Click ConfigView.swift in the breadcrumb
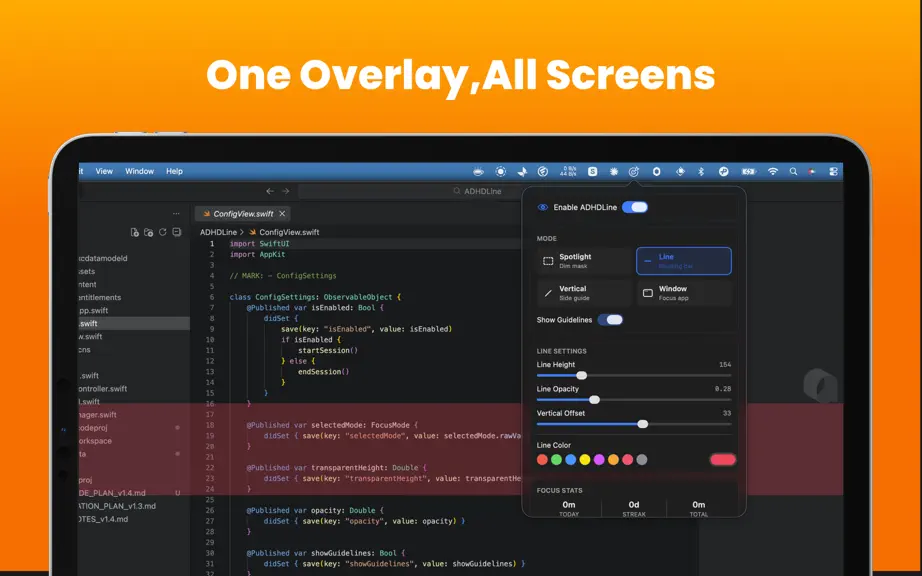The width and height of the screenshot is (922, 576). (289, 232)
